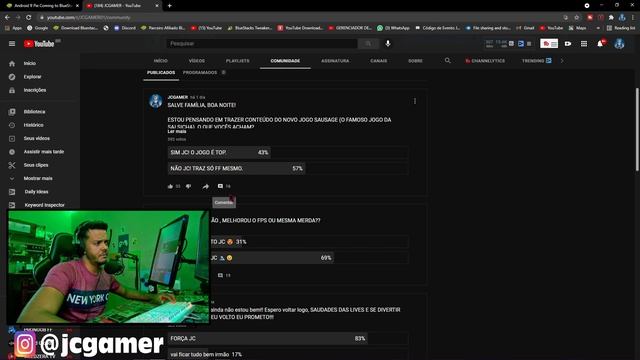
Task: Open the YouTube apps grid
Action: click(584, 44)
